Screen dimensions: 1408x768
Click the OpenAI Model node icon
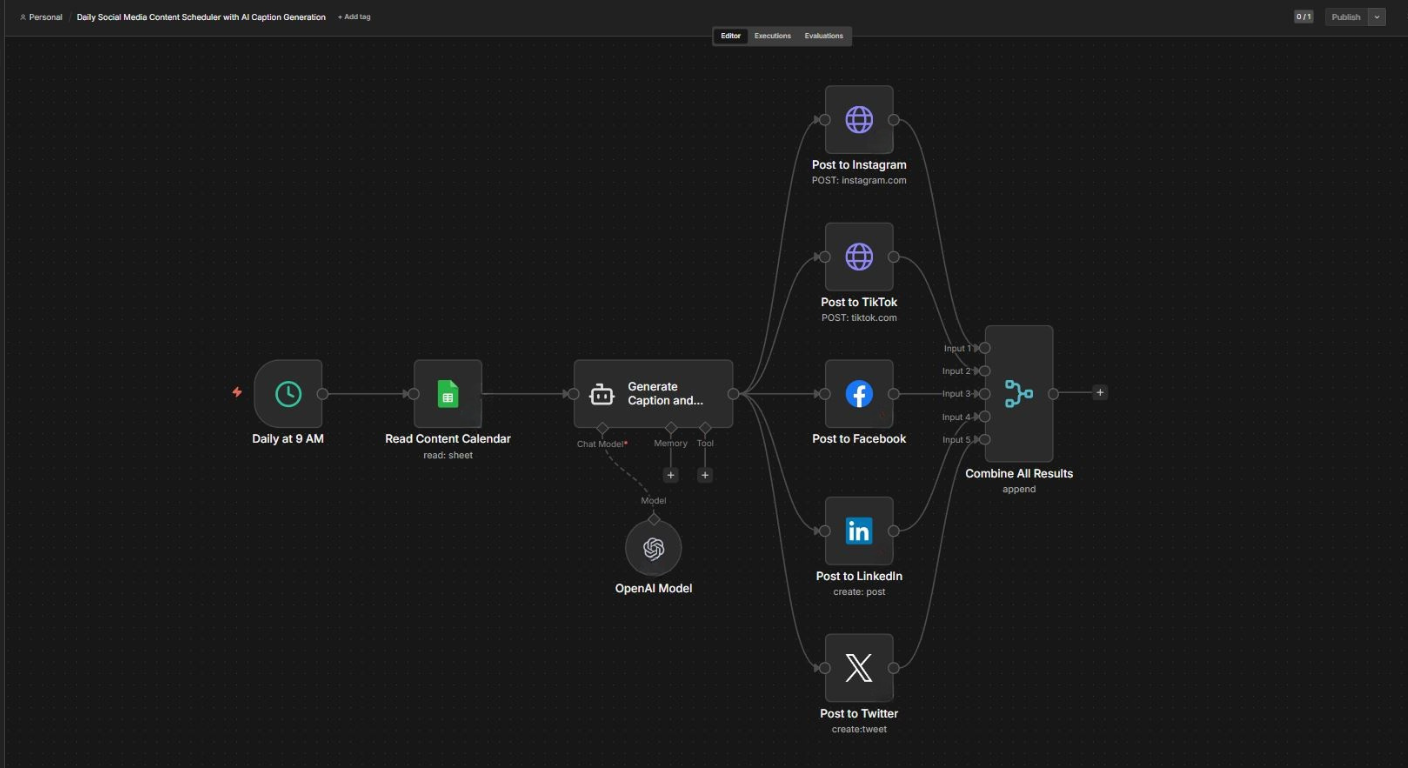pos(653,548)
